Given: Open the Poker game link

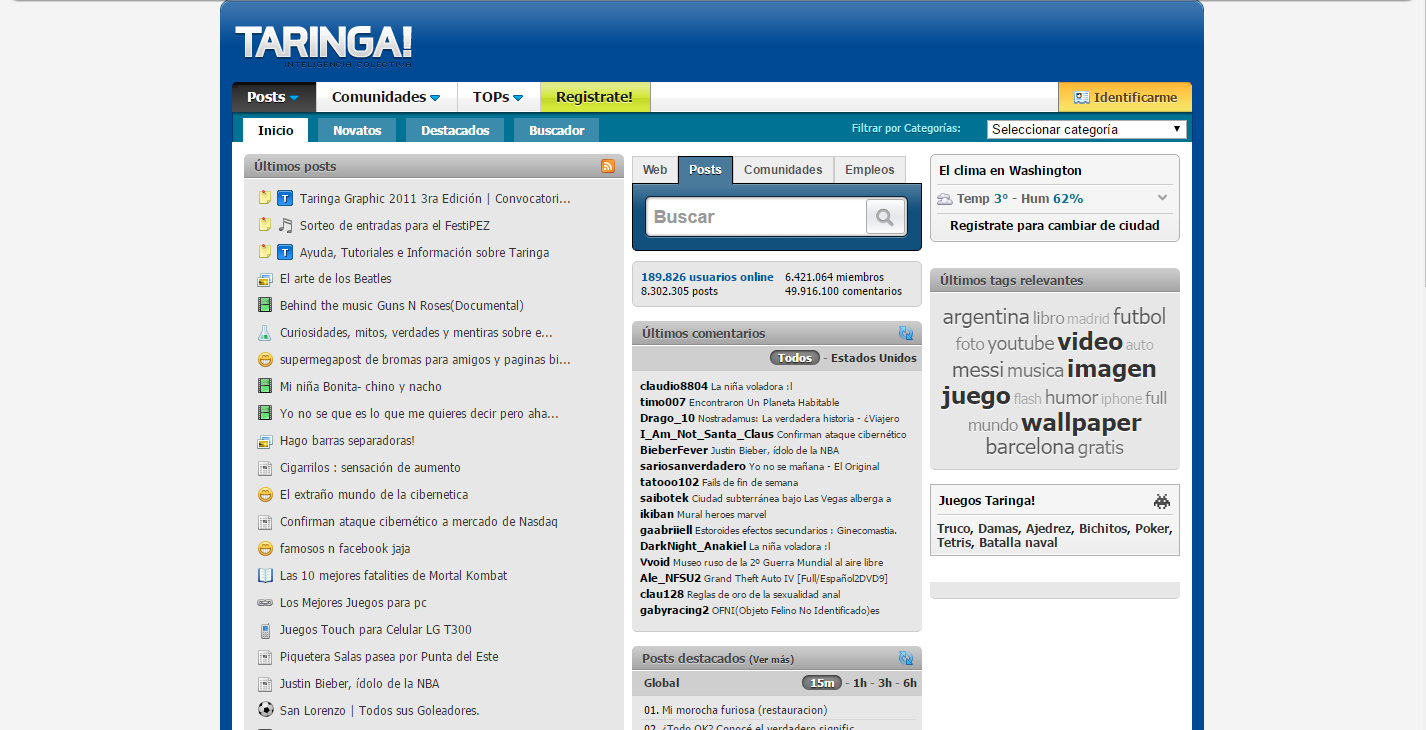Looking at the screenshot, I should [x=1152, y=528].
